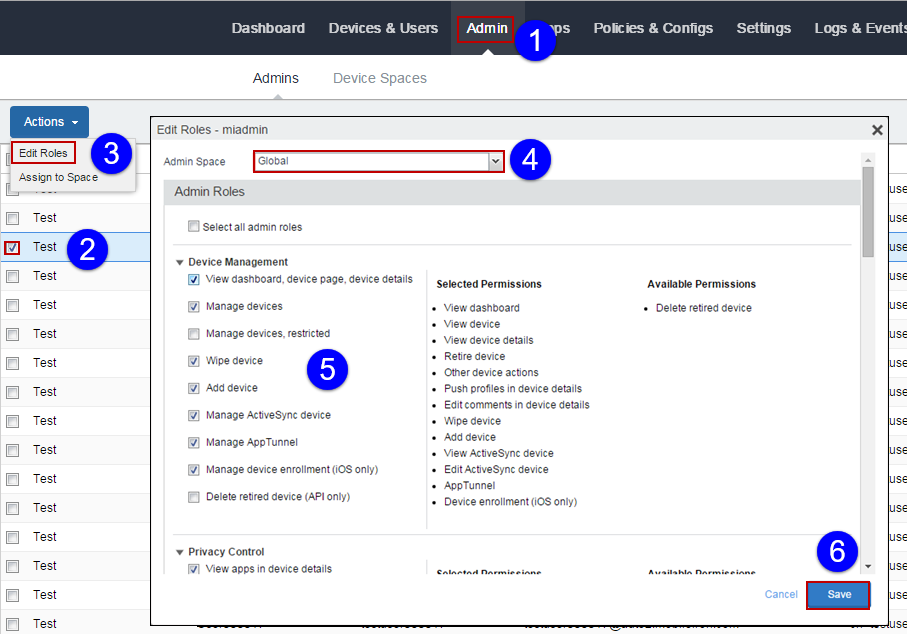This screenshot has width=912, height=634.
Task: Open the Actions dropdown button
Action: click(x=49, y=122)
